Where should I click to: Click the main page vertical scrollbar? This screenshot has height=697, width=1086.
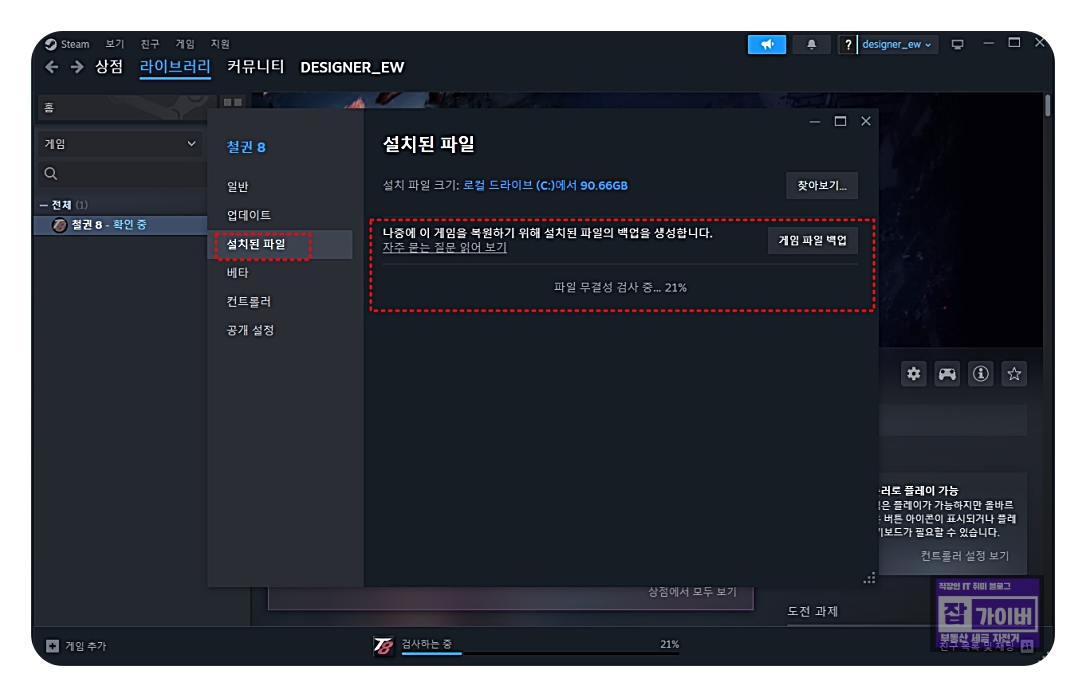(x=1048, y=105)
